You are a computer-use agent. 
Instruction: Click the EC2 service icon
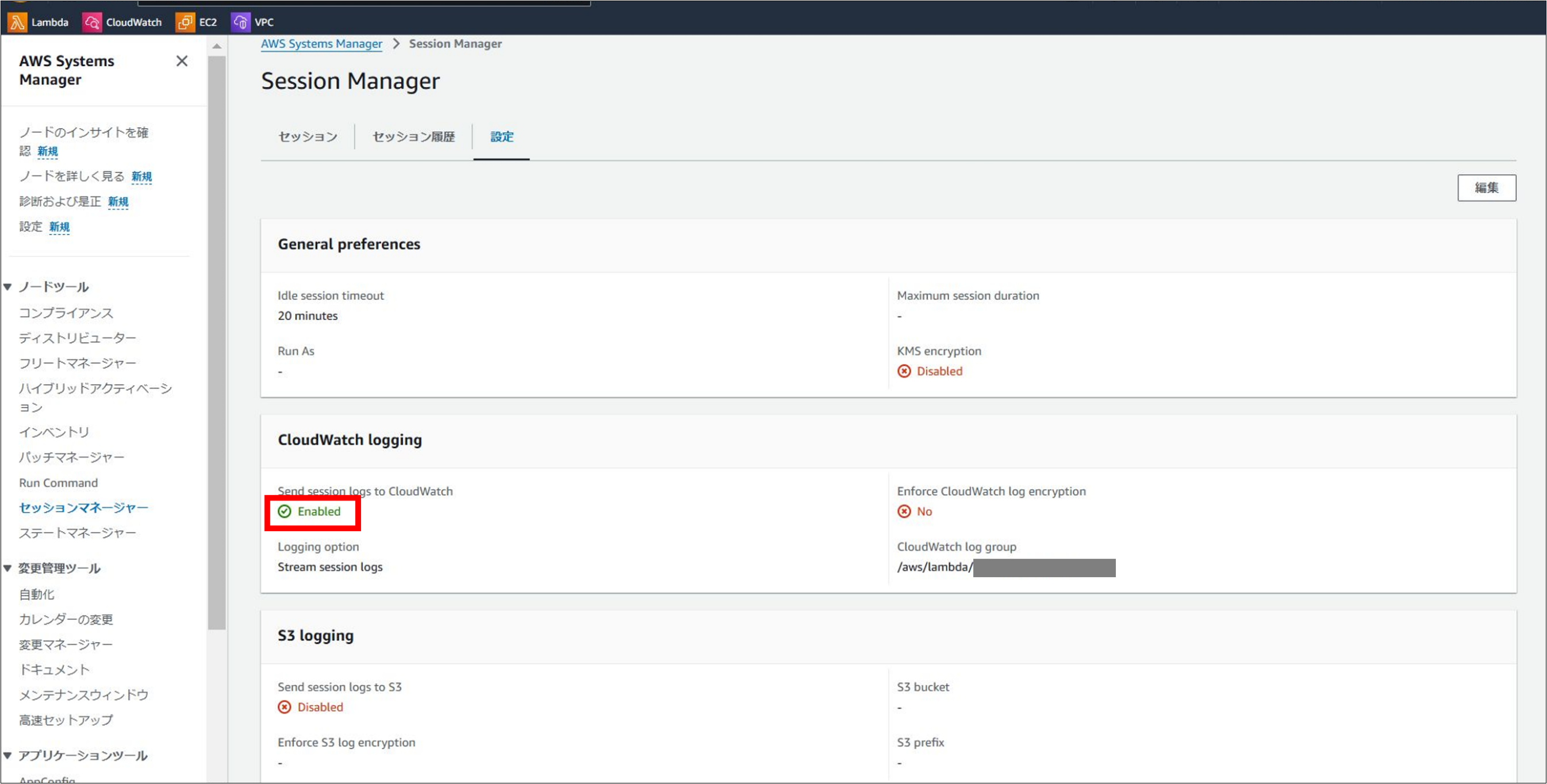(x=185, y=22)
